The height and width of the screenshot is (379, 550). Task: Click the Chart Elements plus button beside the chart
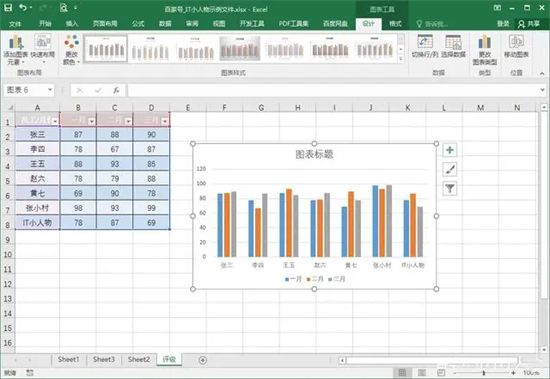coord(450,150)
